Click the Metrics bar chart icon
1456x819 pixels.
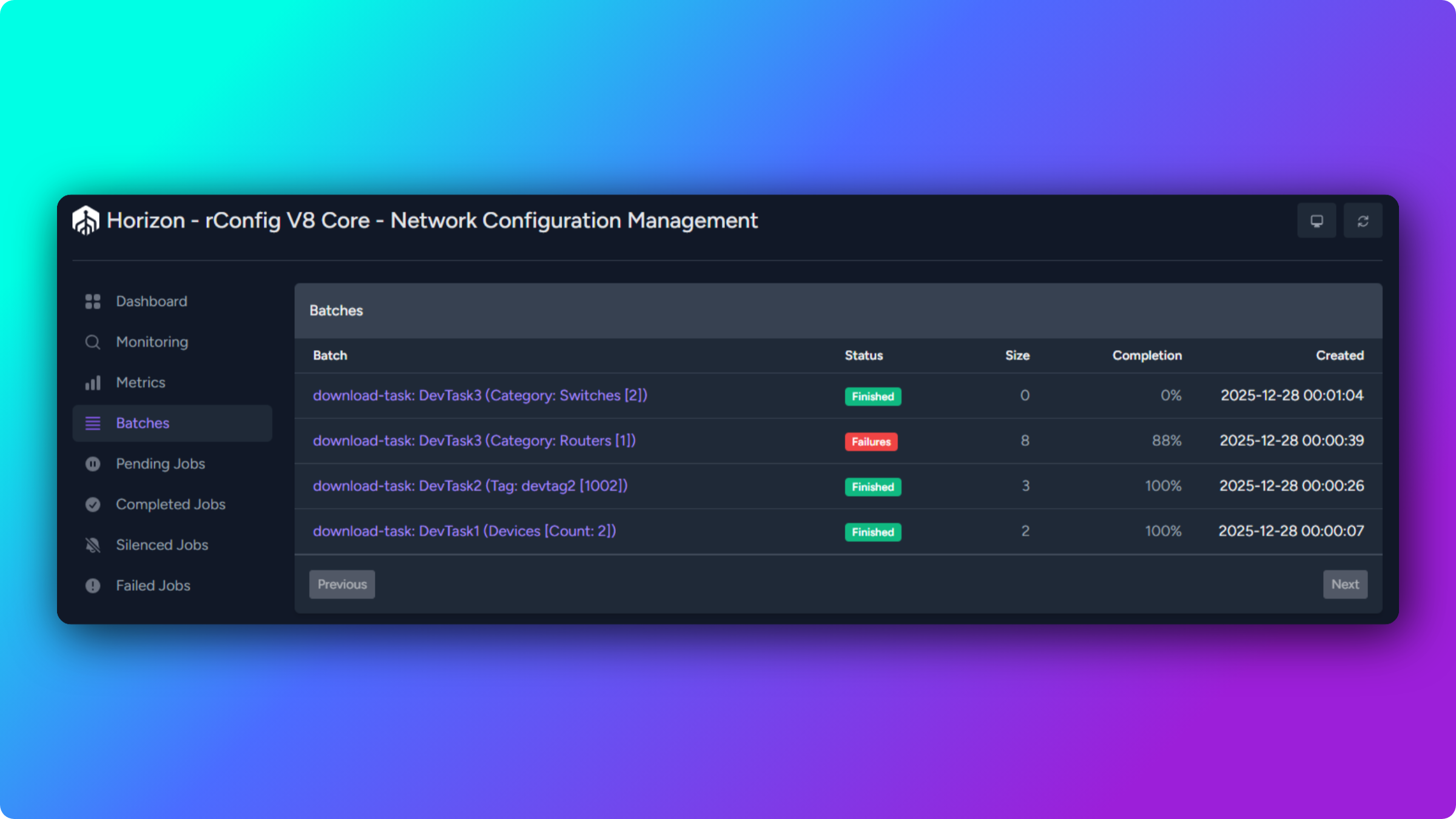[93, 383]
